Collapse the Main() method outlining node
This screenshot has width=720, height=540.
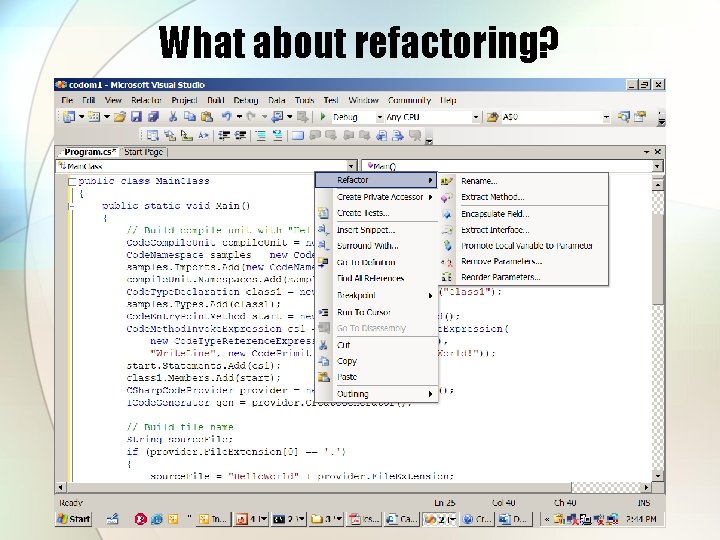coord(71,206)
